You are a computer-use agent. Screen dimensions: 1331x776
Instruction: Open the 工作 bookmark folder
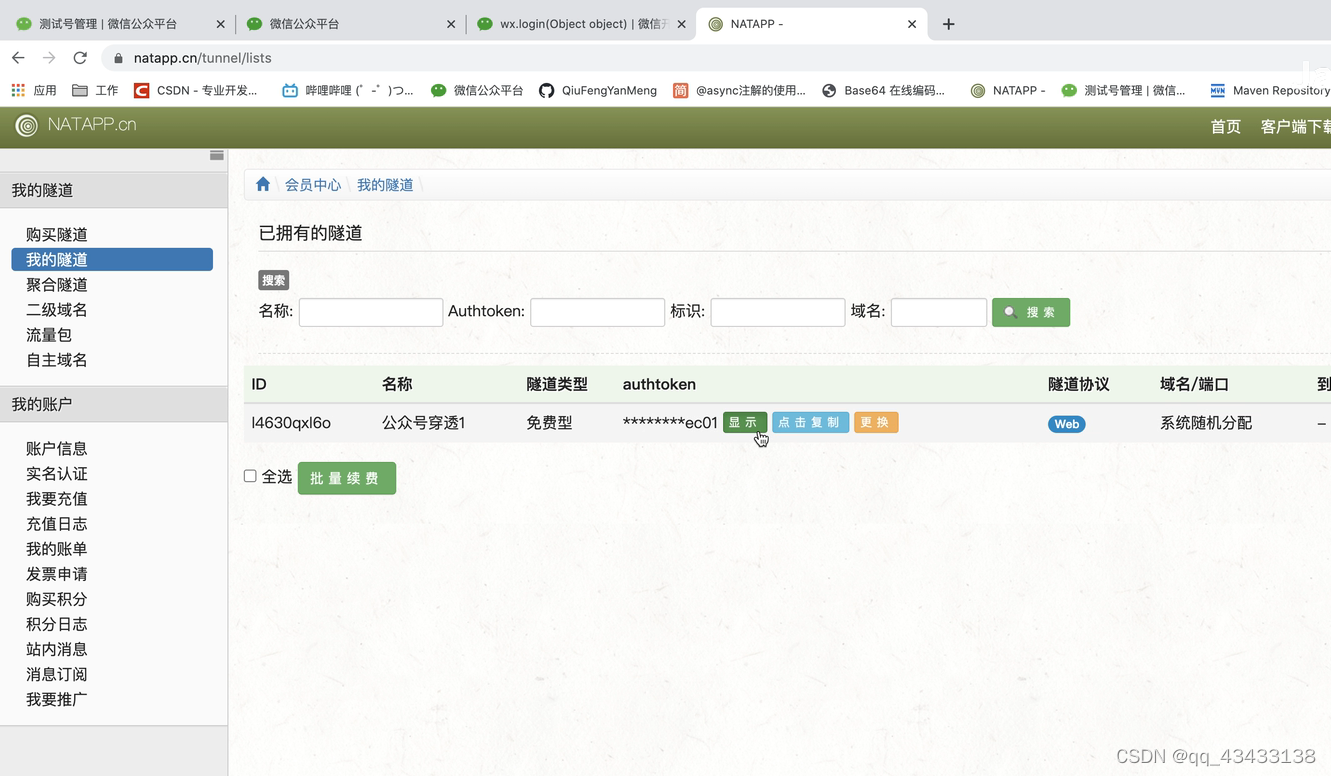[x=95, y=90]
